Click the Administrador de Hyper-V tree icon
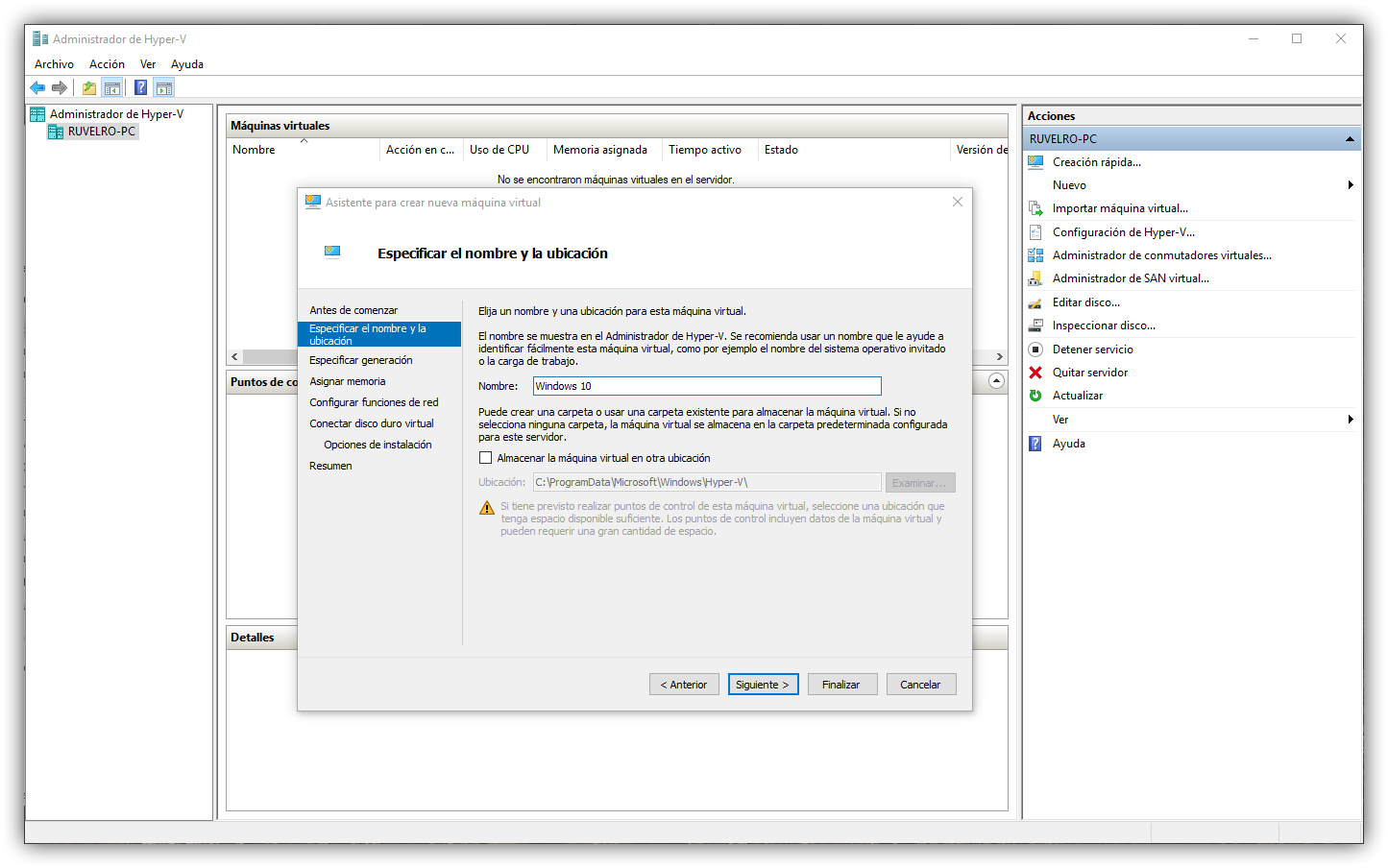1388x868 pixels. coord(37,114)
